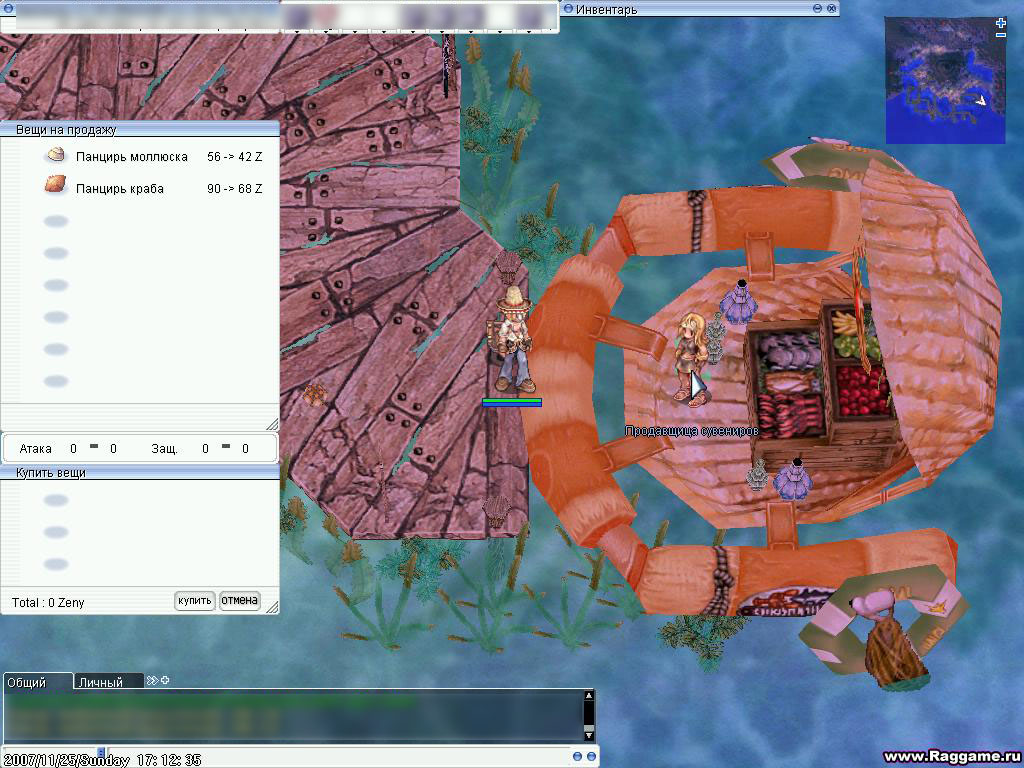Image resolution: width=1024 pixels, height=768 pixels.
Task: Click the round orb icon left of Инвентарь title
Action: (x=568, y=8)
